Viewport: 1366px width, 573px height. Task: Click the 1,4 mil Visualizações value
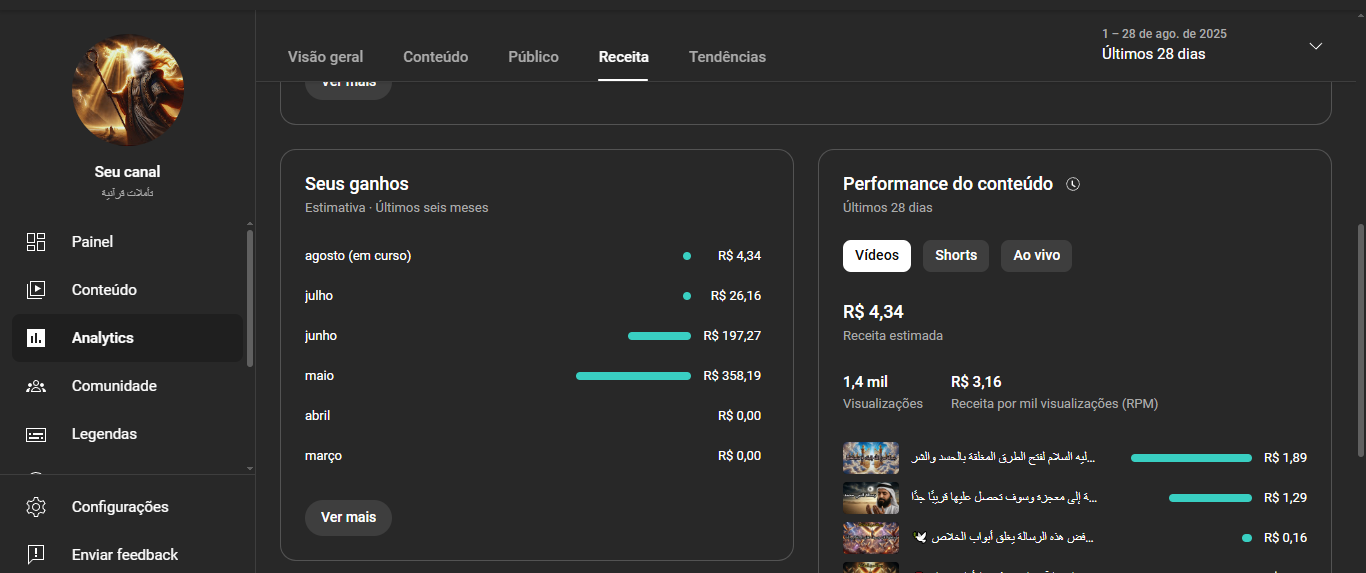point(865,382)
